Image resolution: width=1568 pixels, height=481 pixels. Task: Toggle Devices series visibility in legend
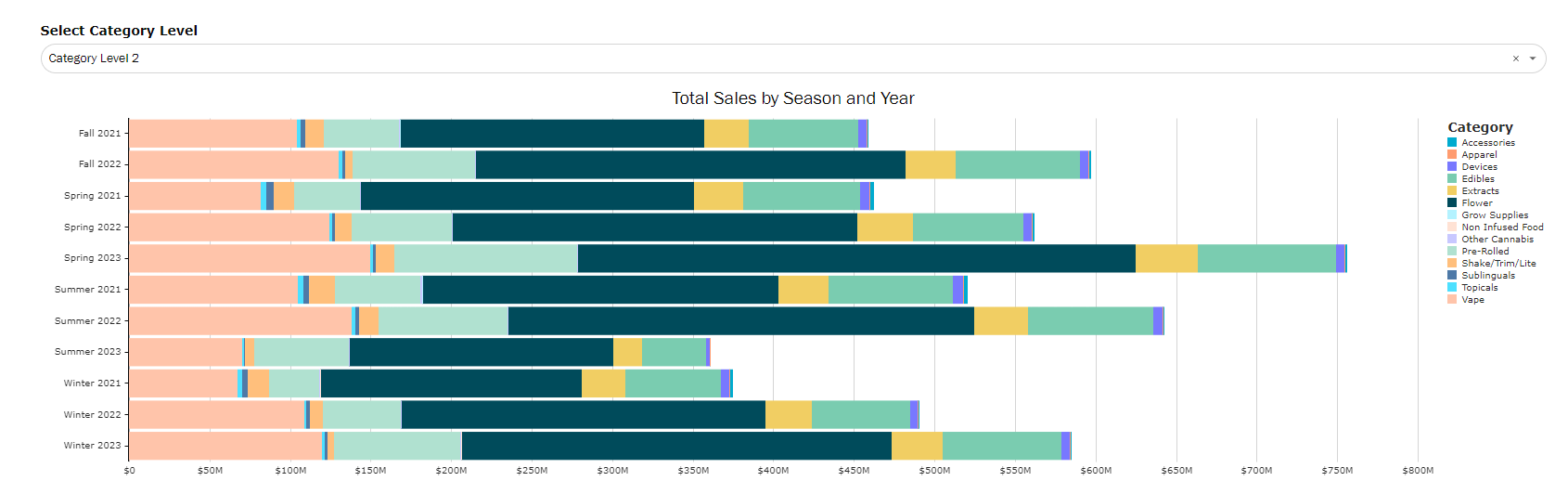pyautogui.click(x=1479, y=167)
